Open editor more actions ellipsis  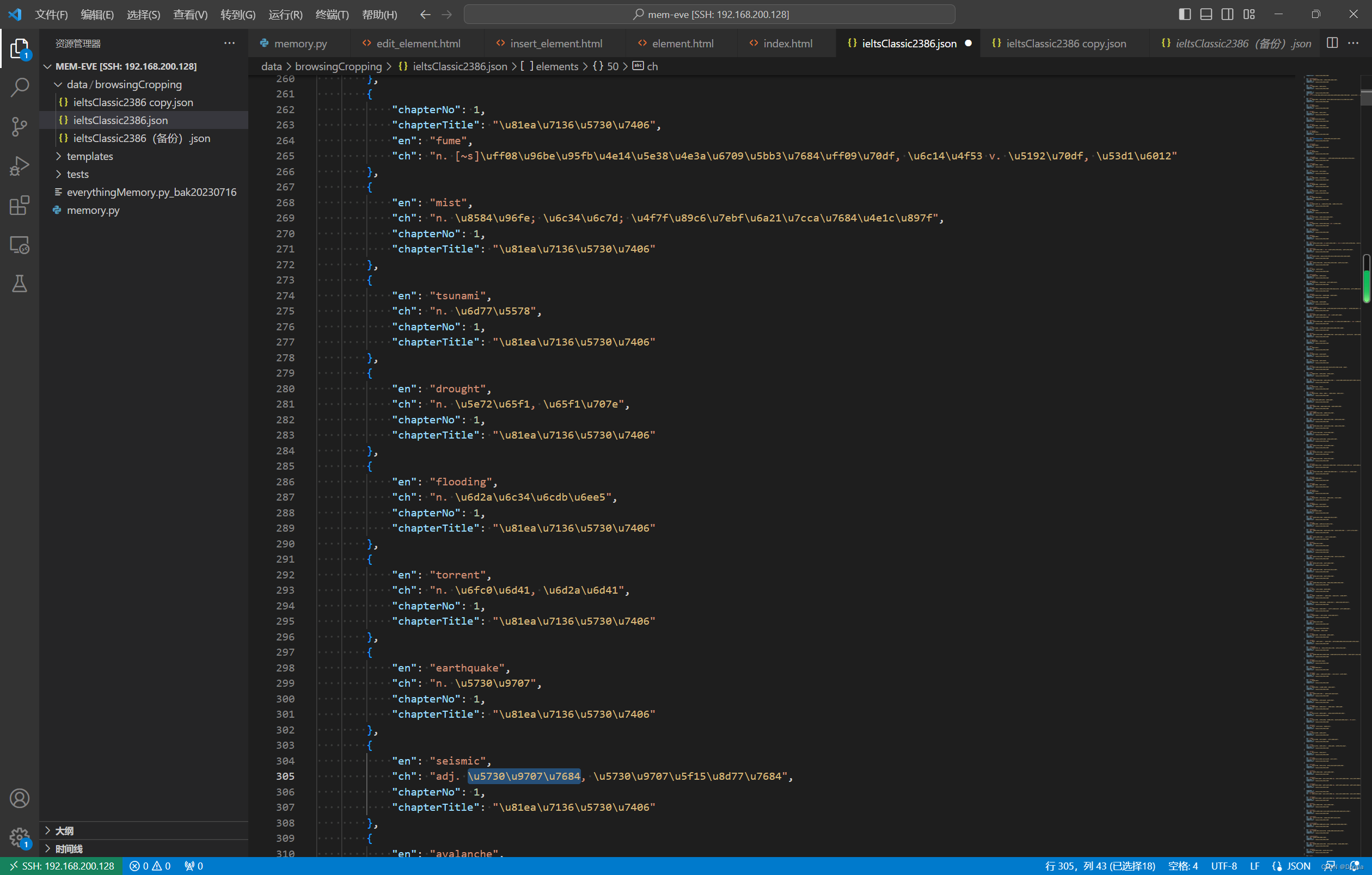point(1353,44)
